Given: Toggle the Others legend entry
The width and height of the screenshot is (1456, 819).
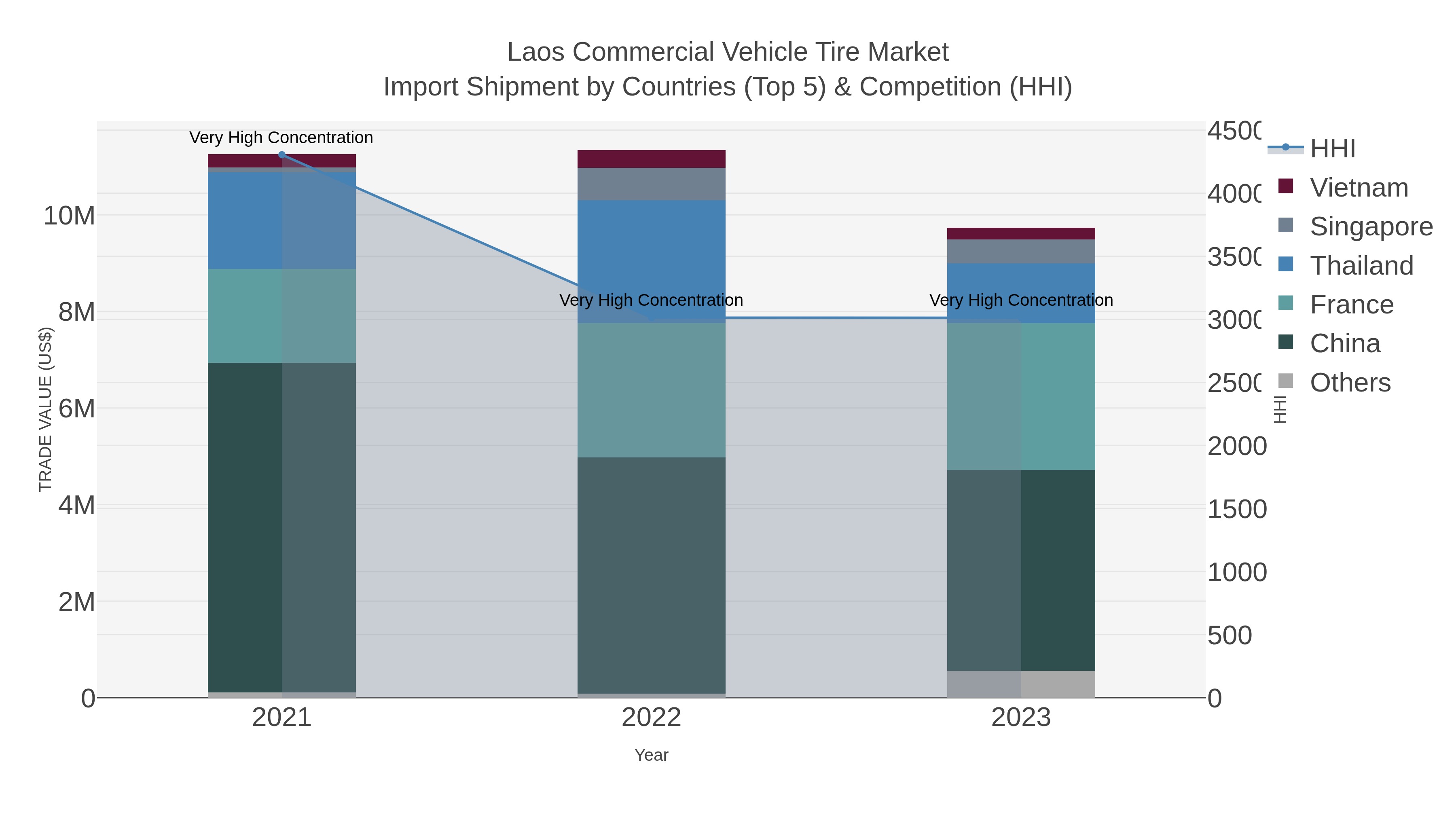Looking at the screenshot, I should [x=1335, y=383].
